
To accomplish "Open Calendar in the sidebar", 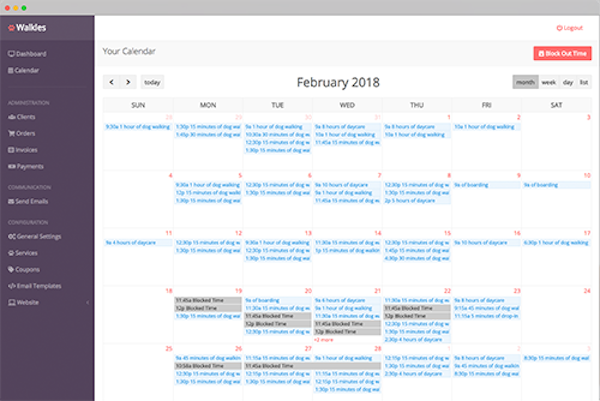I will [x=24, y=70].
